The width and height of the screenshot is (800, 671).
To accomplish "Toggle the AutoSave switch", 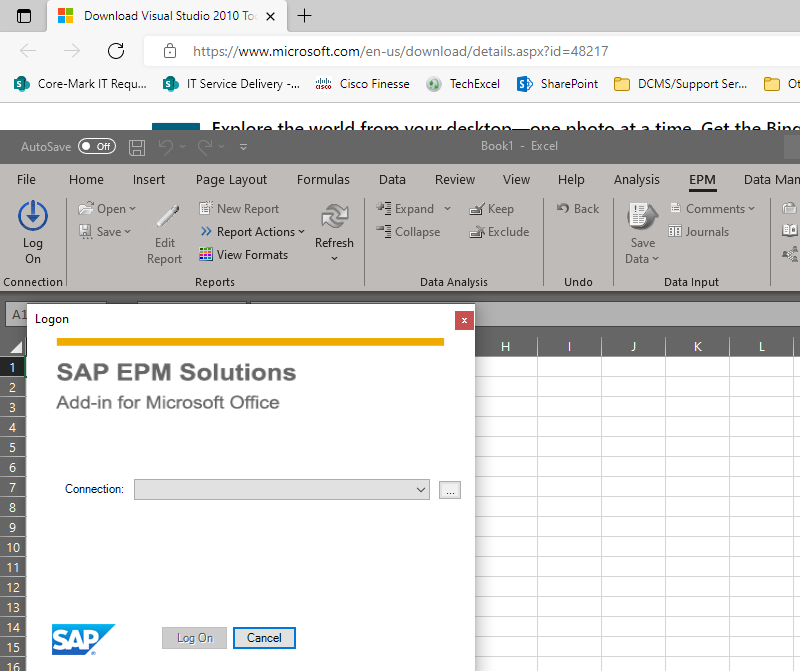I will [97, 147].
